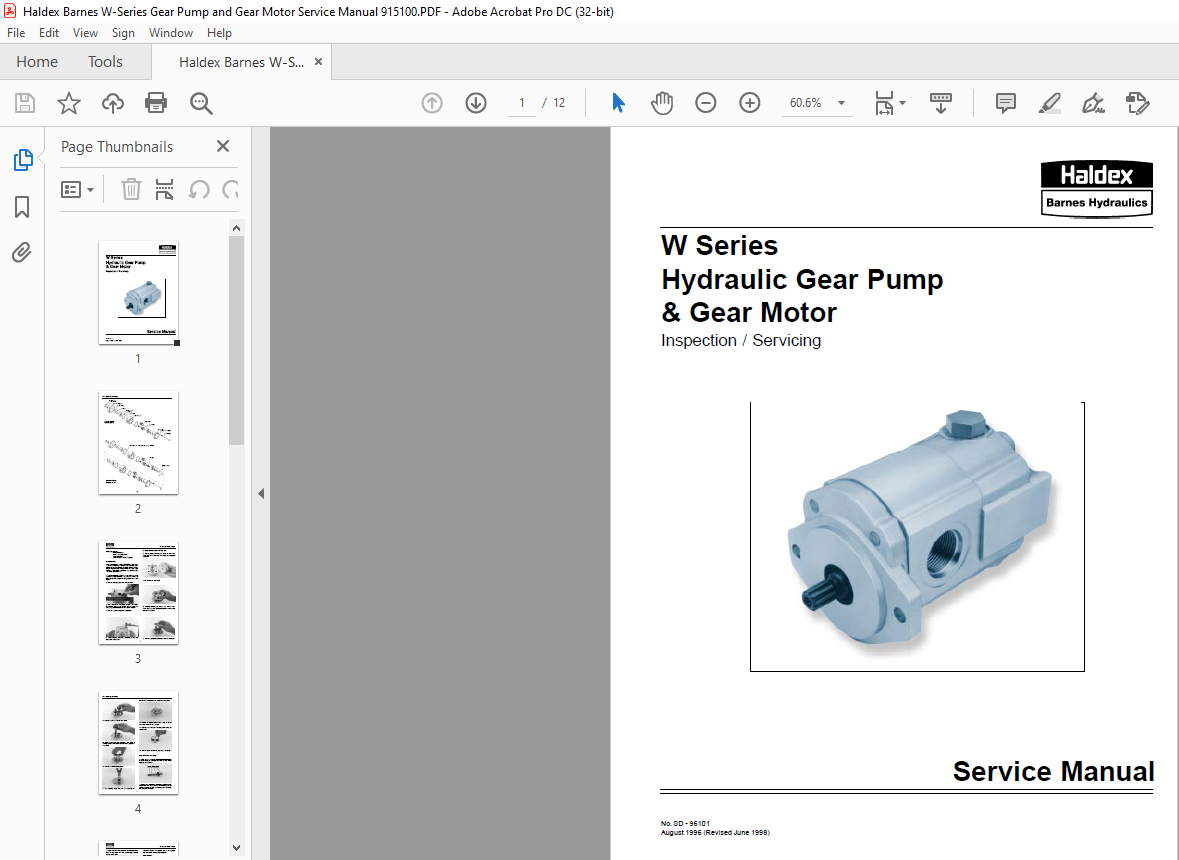The image size is (1179, 860).
Task: Click the thumbnails panel scrollbar thumb
Action: coord(236,340)
